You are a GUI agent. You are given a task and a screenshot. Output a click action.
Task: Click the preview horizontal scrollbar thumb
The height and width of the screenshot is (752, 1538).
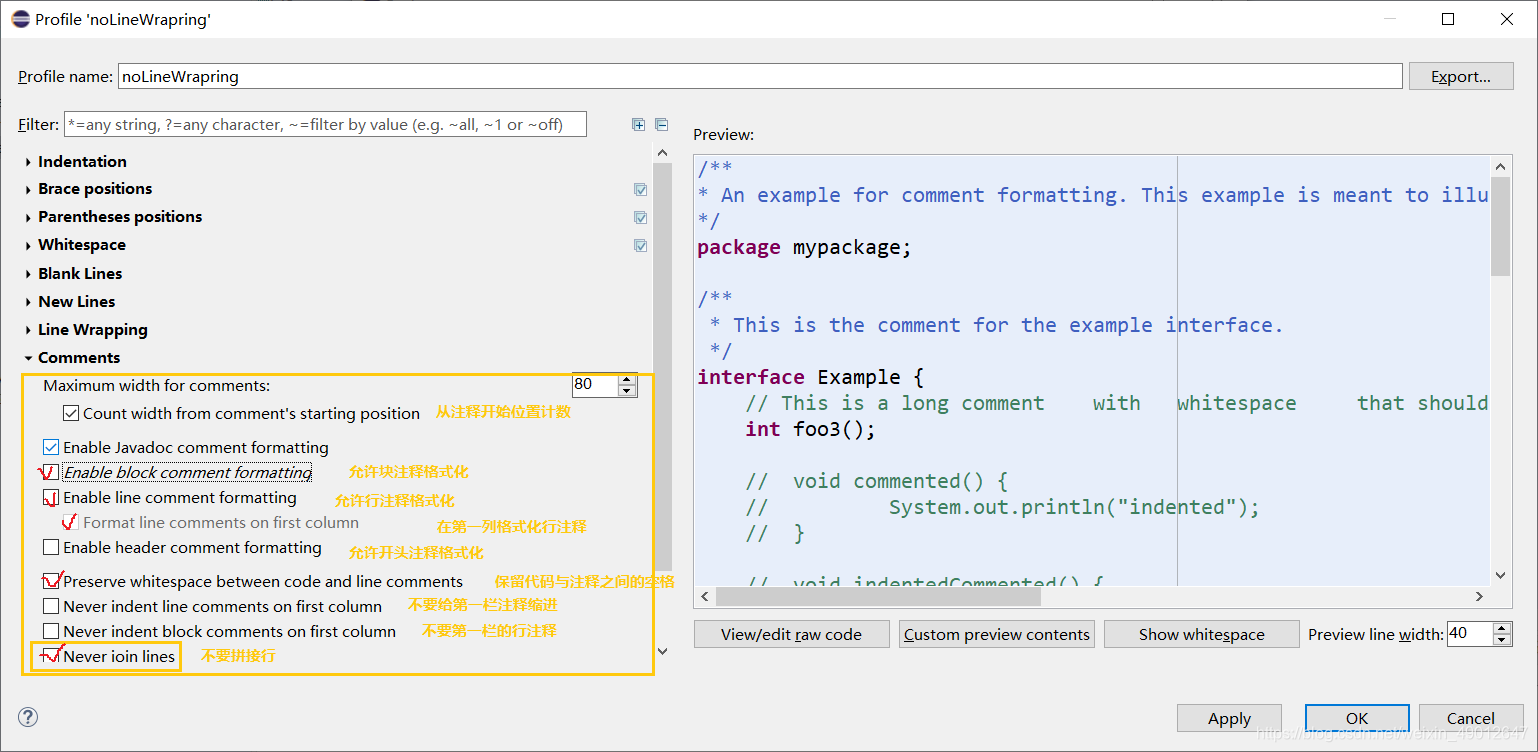pyautogui.click(x=879, y=596)
